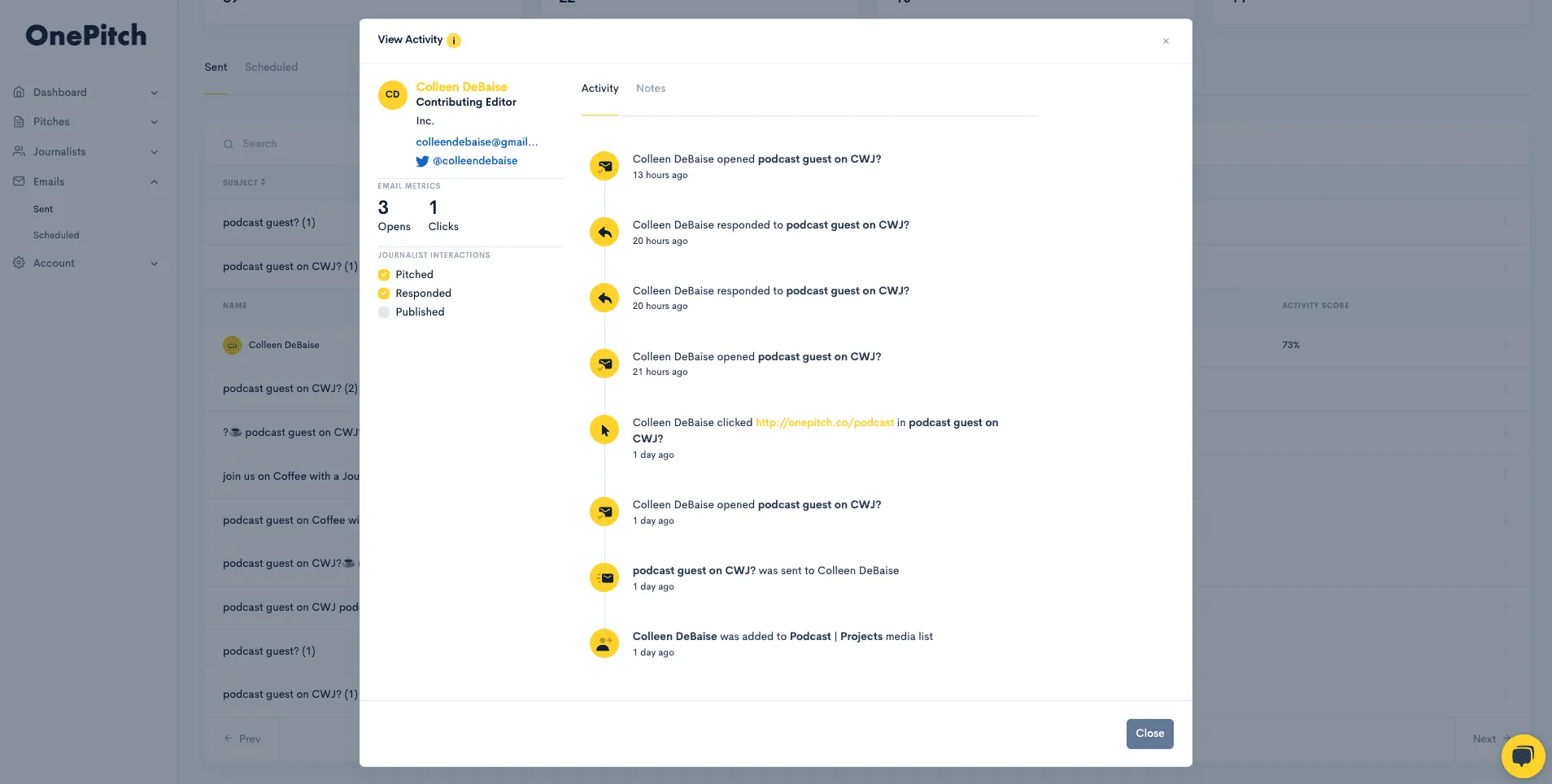Select the Sent tab on emails page
This screenshot has width=1552, height=784.
[216, 68]
